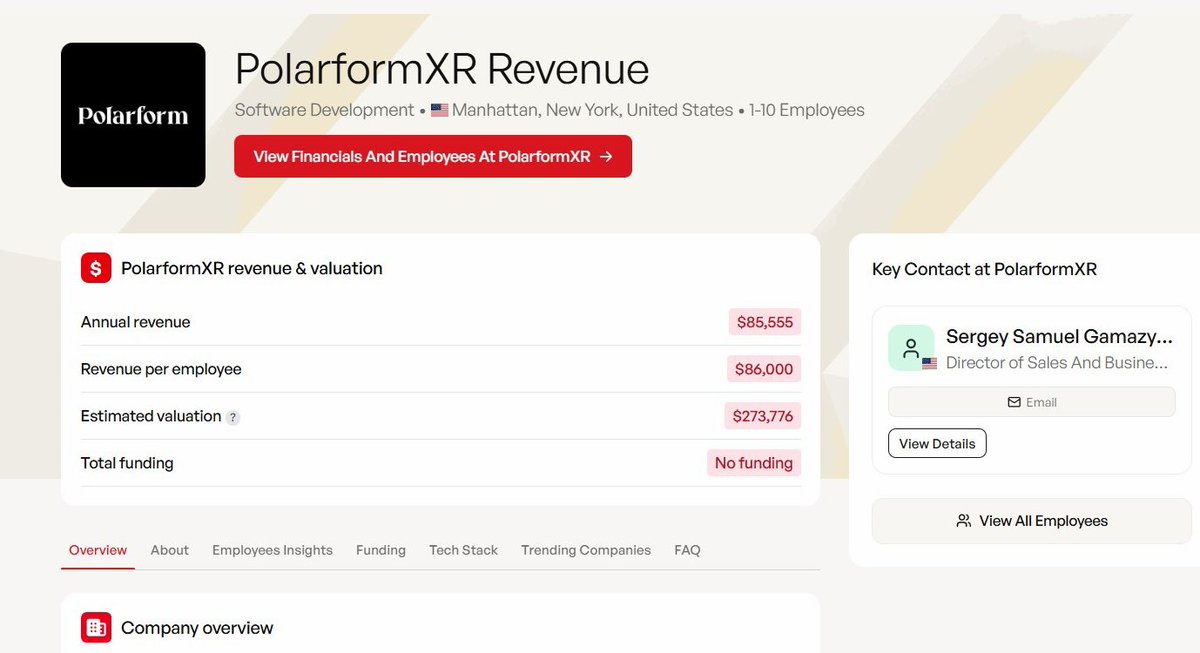The image size is (1200, 653).
Task: Click the Sergey Samuel Gamazy... contact name
Action: point(1060,337)
